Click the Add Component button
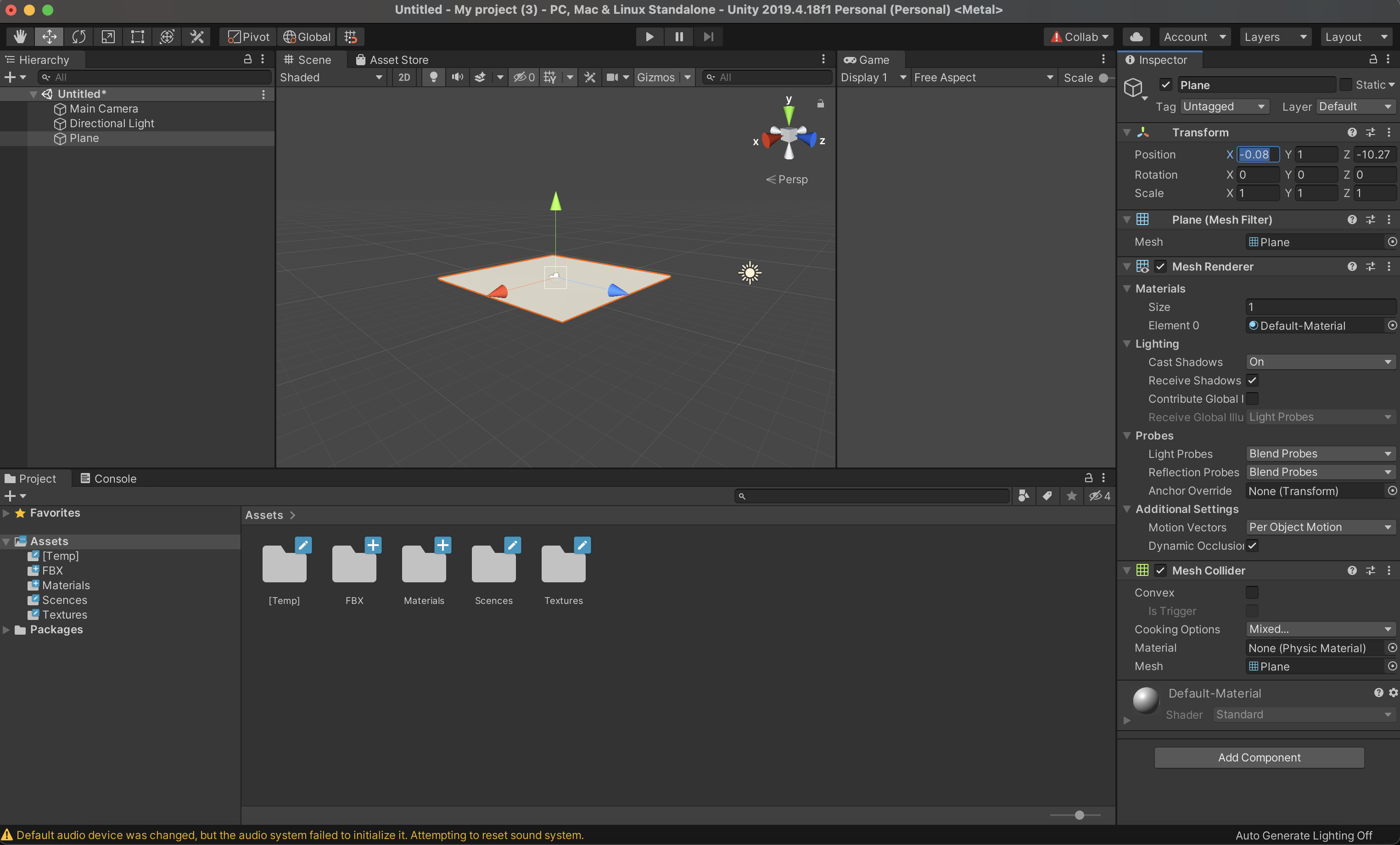Viewport: 1400px width, 845px height. [1259, 757]
